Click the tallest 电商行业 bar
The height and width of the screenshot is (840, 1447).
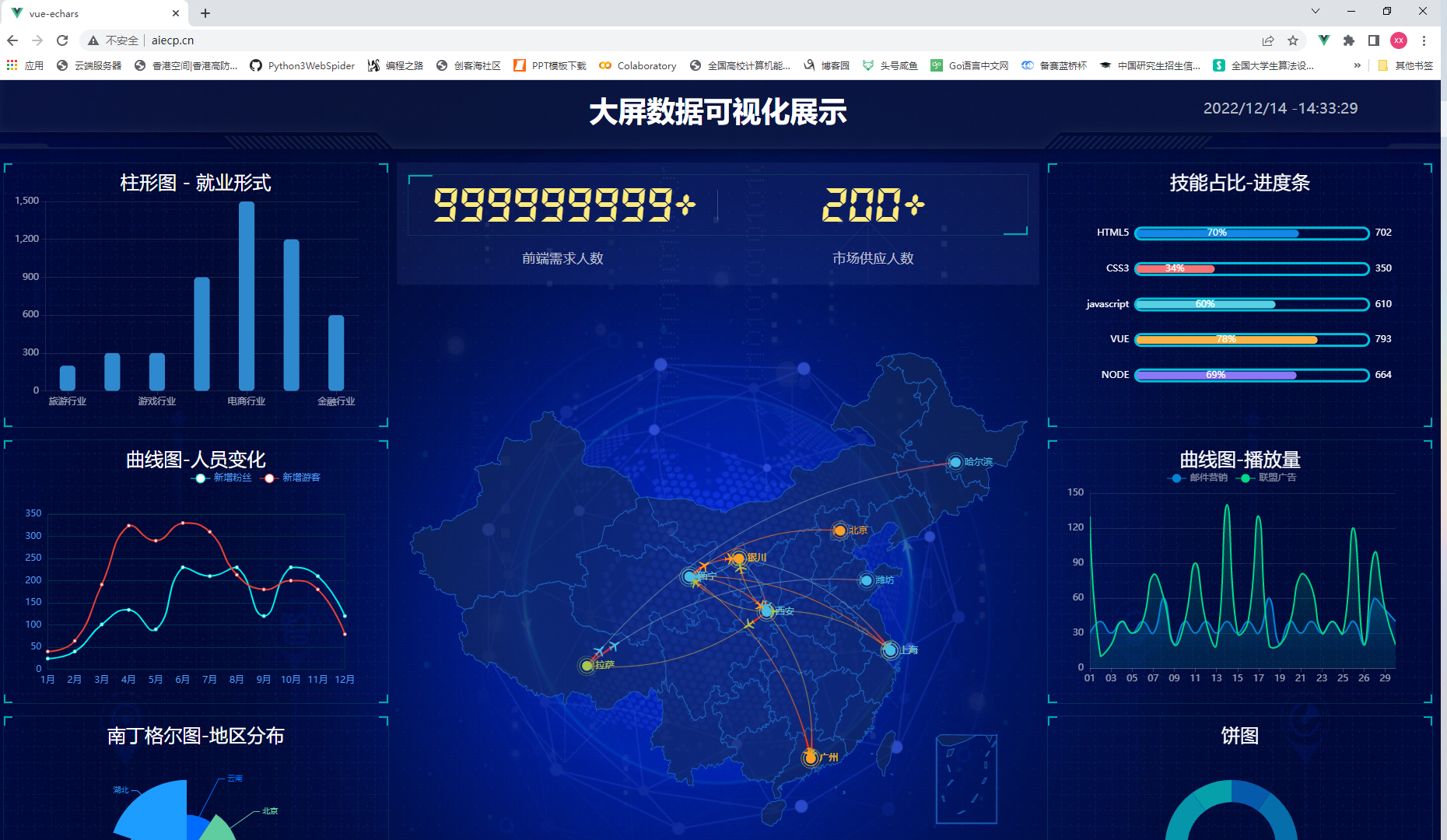click(247, 296)
